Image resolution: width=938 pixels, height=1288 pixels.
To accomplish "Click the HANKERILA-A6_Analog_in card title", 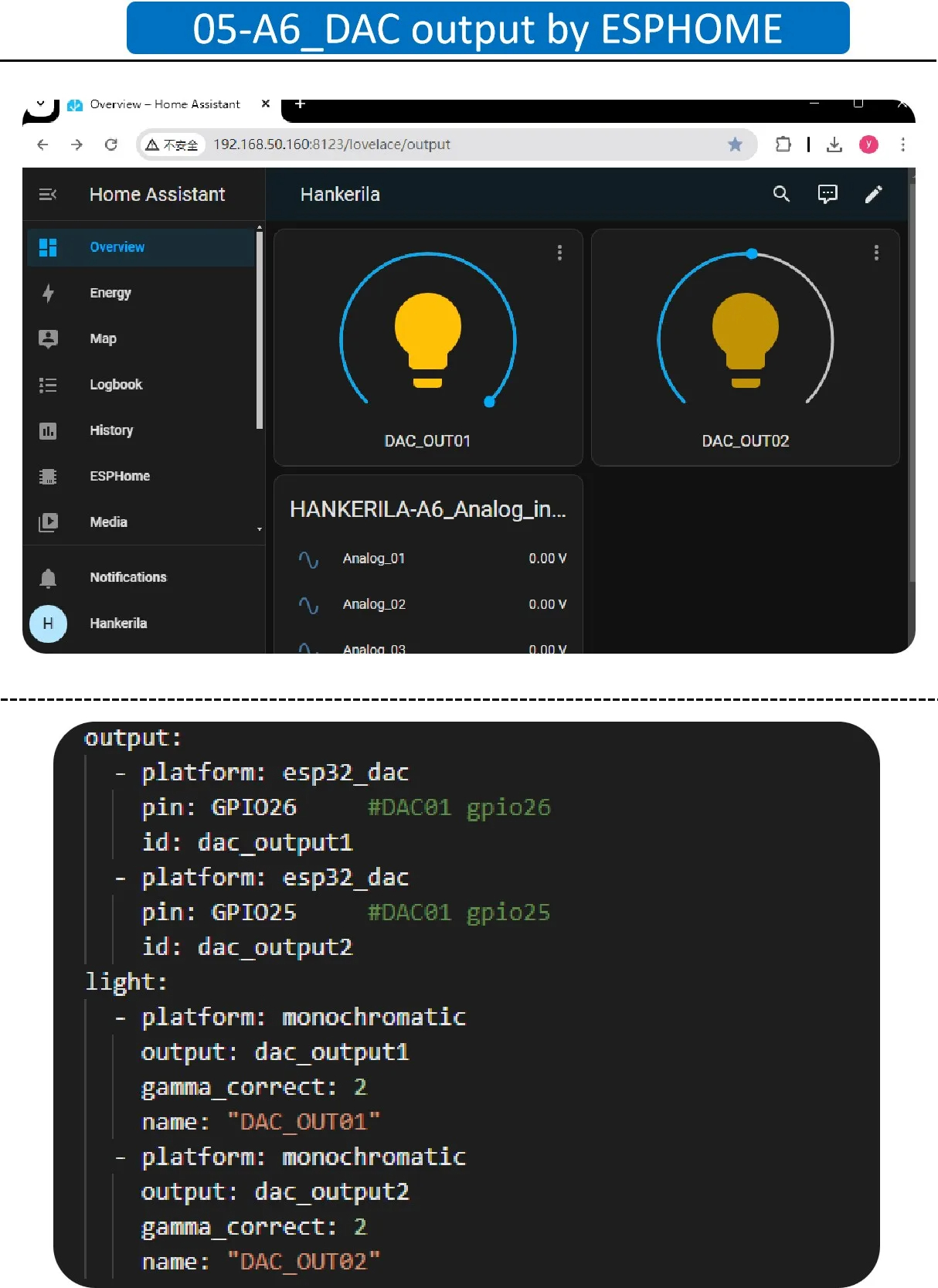I will pos(428,509).
